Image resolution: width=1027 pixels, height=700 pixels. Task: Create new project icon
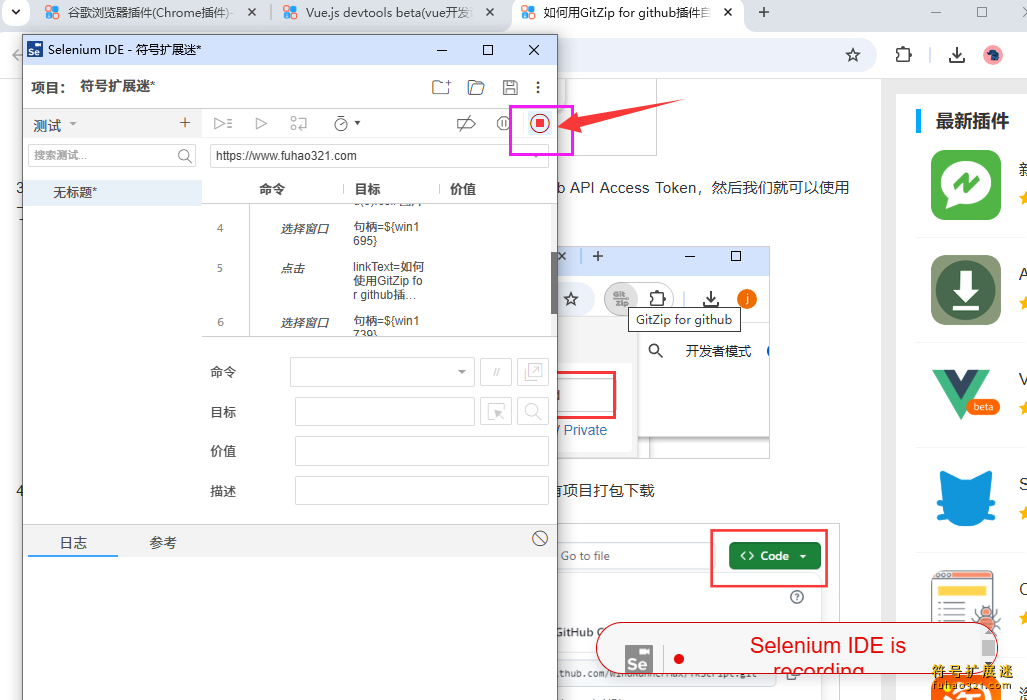click(x=441, y=87)
